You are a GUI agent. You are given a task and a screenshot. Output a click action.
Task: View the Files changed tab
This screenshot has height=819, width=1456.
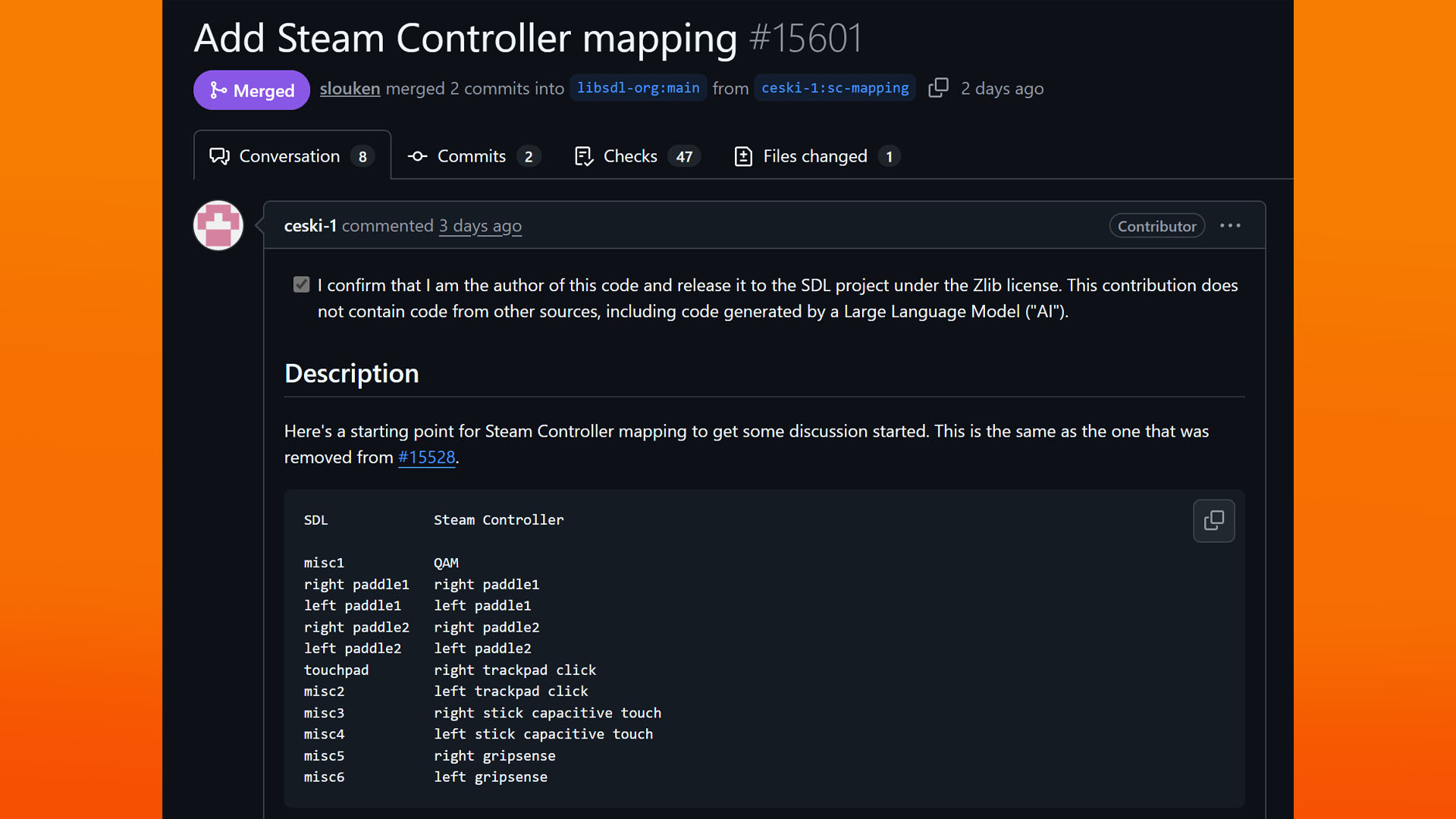point(817,156)
